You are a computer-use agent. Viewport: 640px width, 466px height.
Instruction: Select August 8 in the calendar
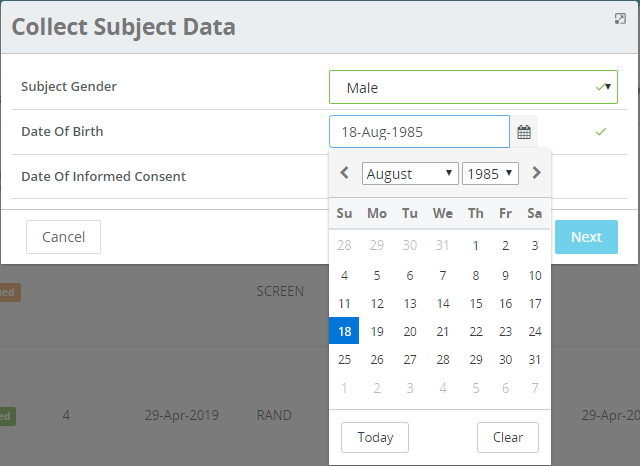[x=476, y=276]
